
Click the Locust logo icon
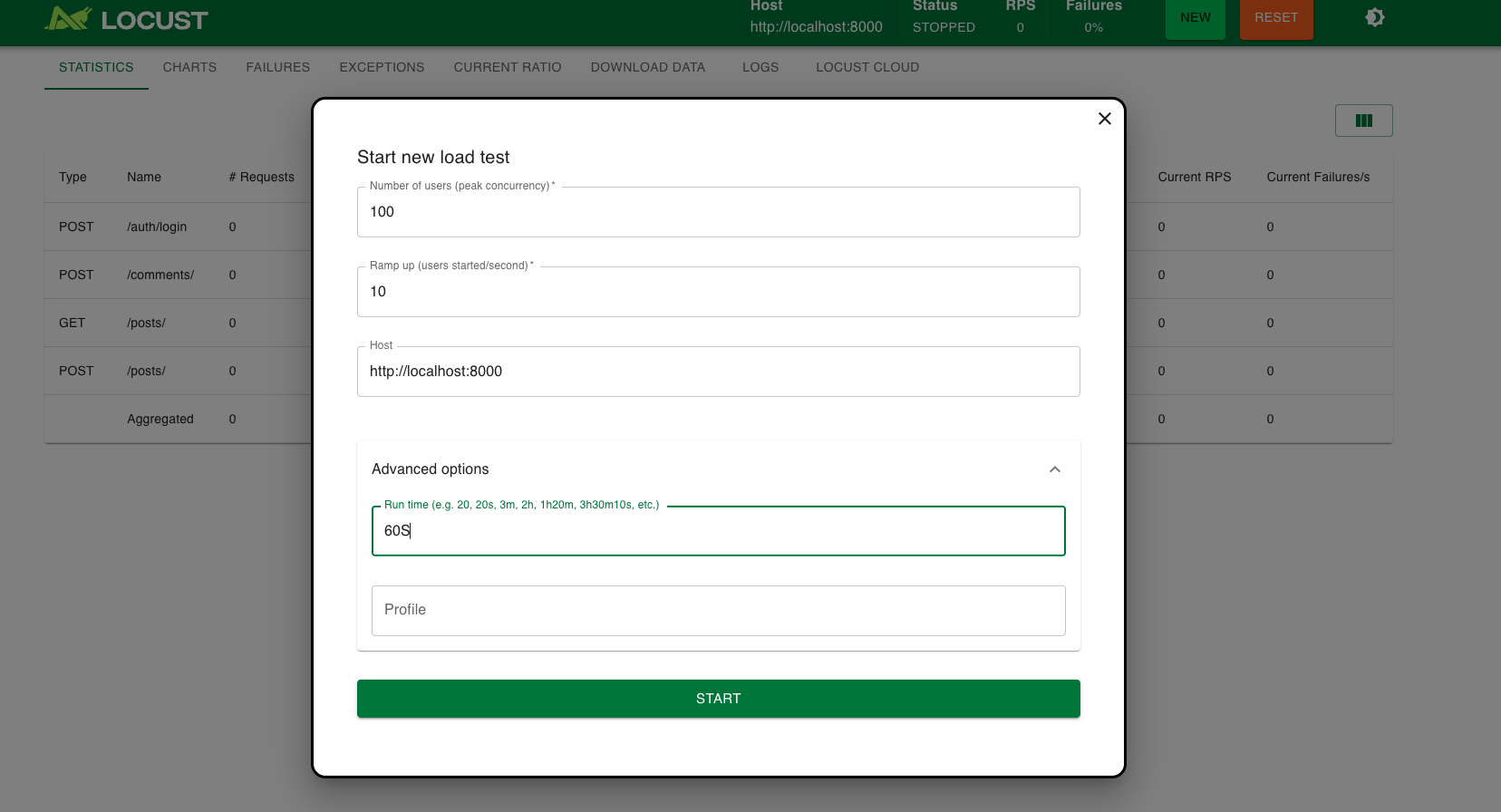pos(69,18)
